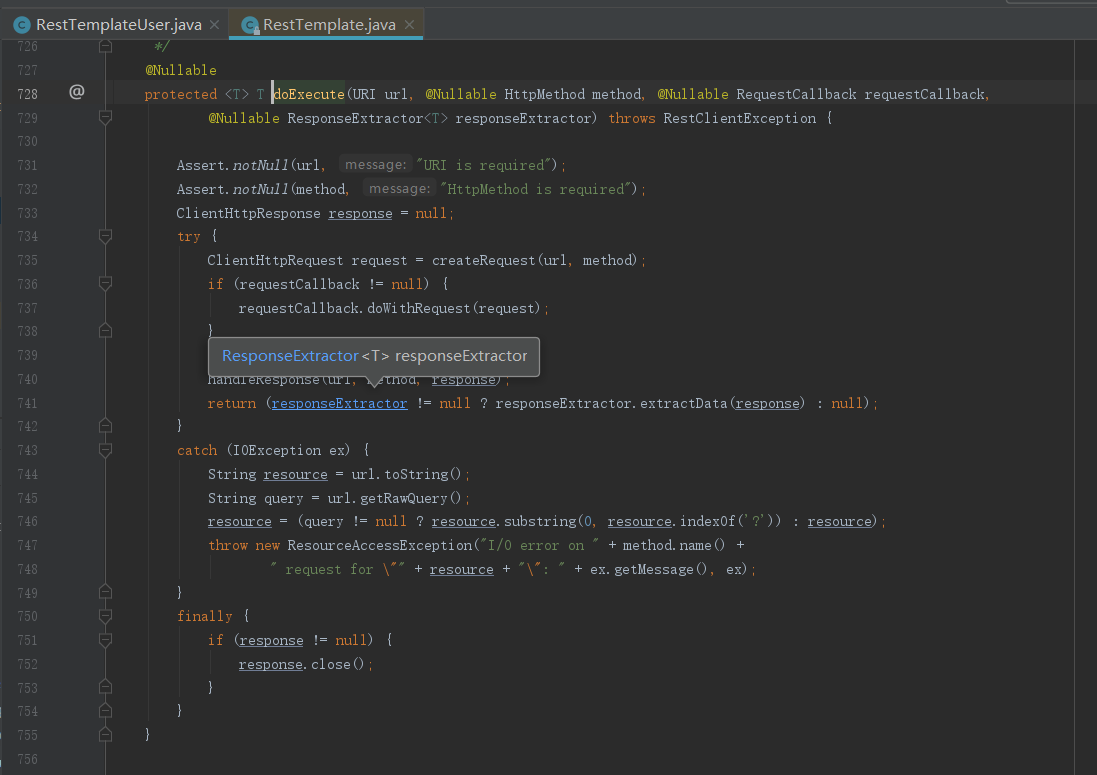Screen dimensions: 1097x775
Task: Click line number 728 in the gutter
Action: pyautogui.click(x=28, y=94)
